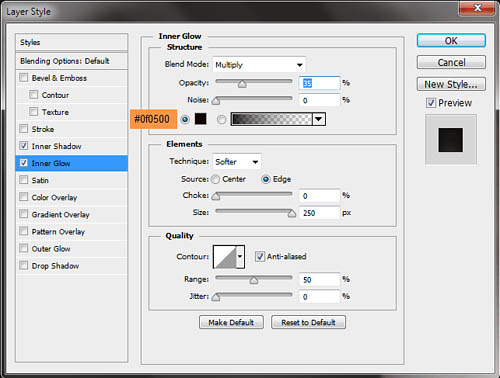Expand the gradient picker dropdown arrow
This screenshot has width=500, height=378.
[x=319, y=119]
